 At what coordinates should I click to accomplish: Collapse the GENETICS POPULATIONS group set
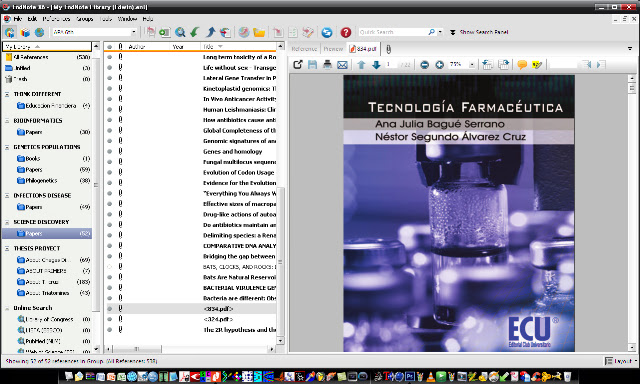(7, 147)
